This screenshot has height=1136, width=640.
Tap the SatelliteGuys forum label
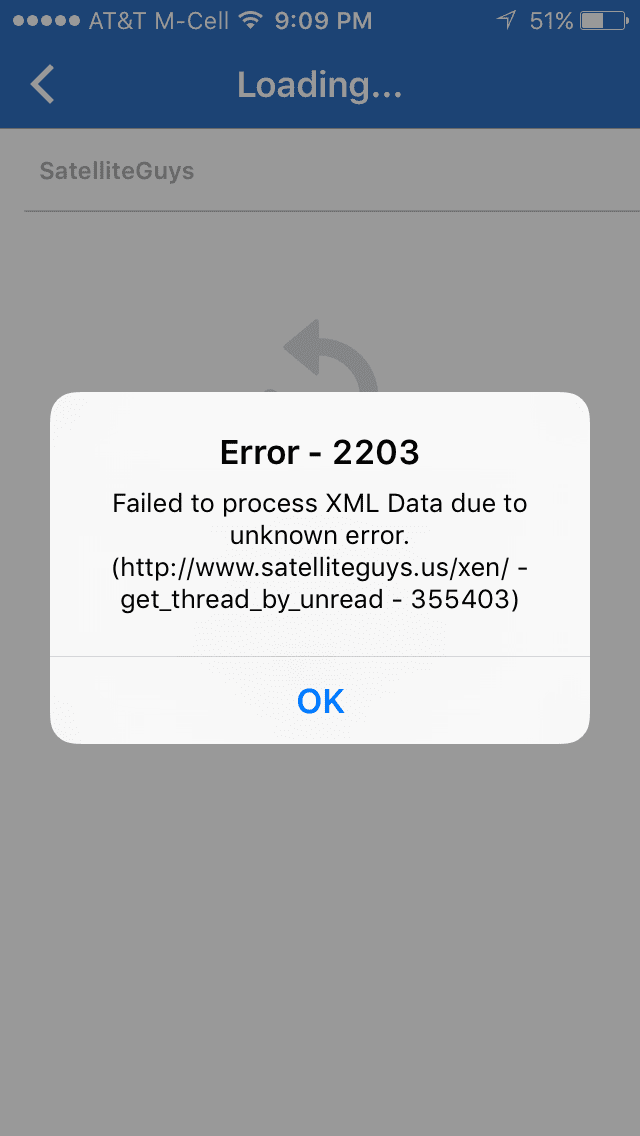point(117,171)
